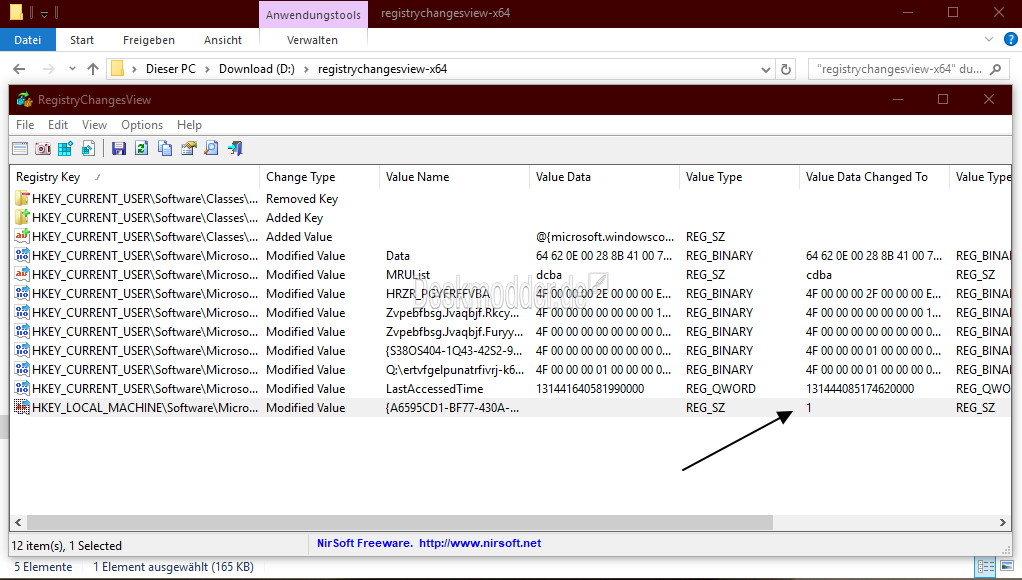Open Explorer help question mark icon
The height and width of the screenshot is (580, 1022).
pos(1010,39)
